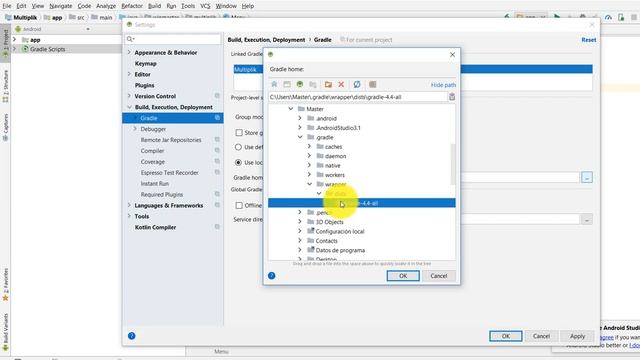Click the red delete icon in chooser toolbar
This screenshot has width=640, height=360.
(341, 84)
